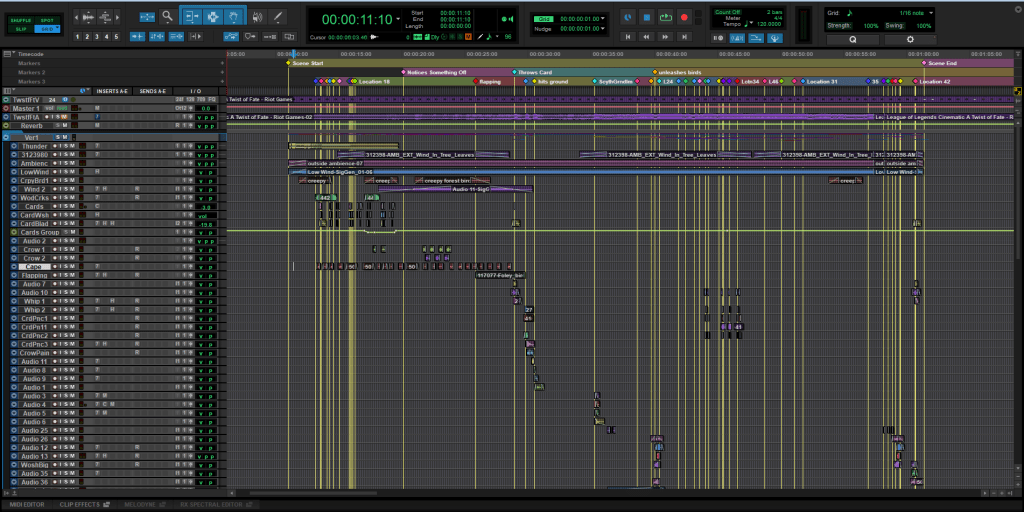Switch to the Clip Effects tab
This screenshot has height=512, width=1024.
tap(80, 505)
